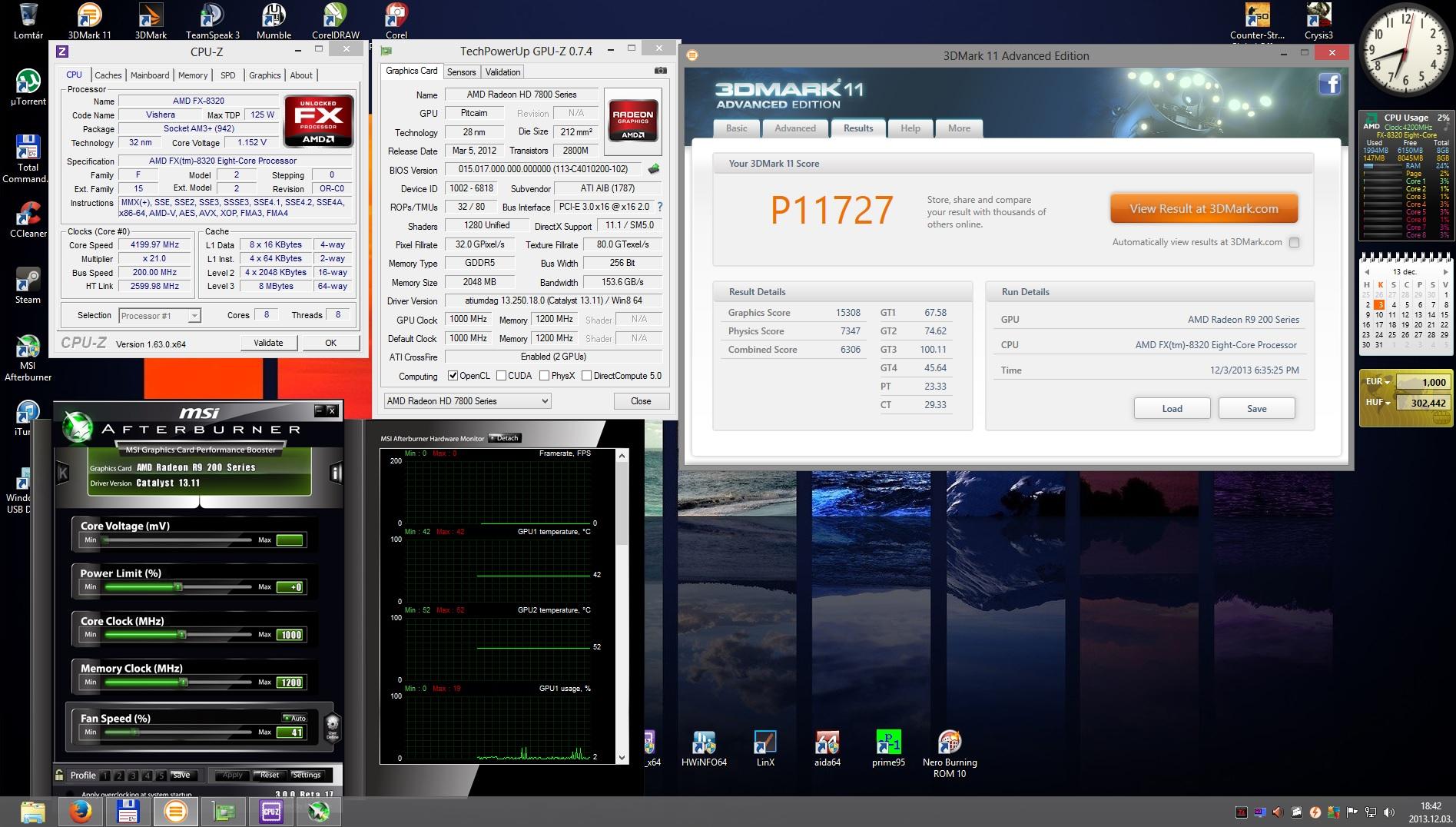Open the Validation tab in GPU-Z
Screen dimensions: 1456x827
pyautogui.click(x=503, y=72)
